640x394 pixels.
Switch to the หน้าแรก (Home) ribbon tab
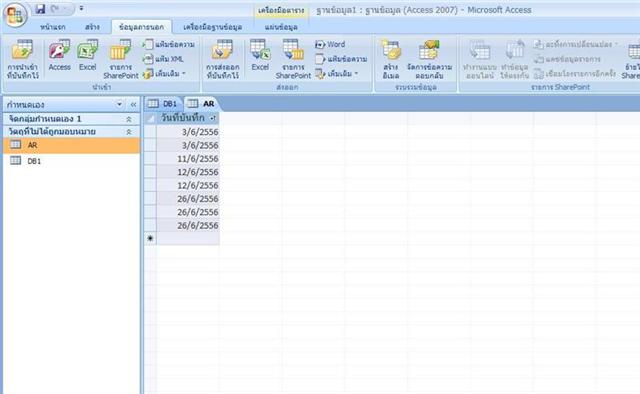[x=53, y=27]
